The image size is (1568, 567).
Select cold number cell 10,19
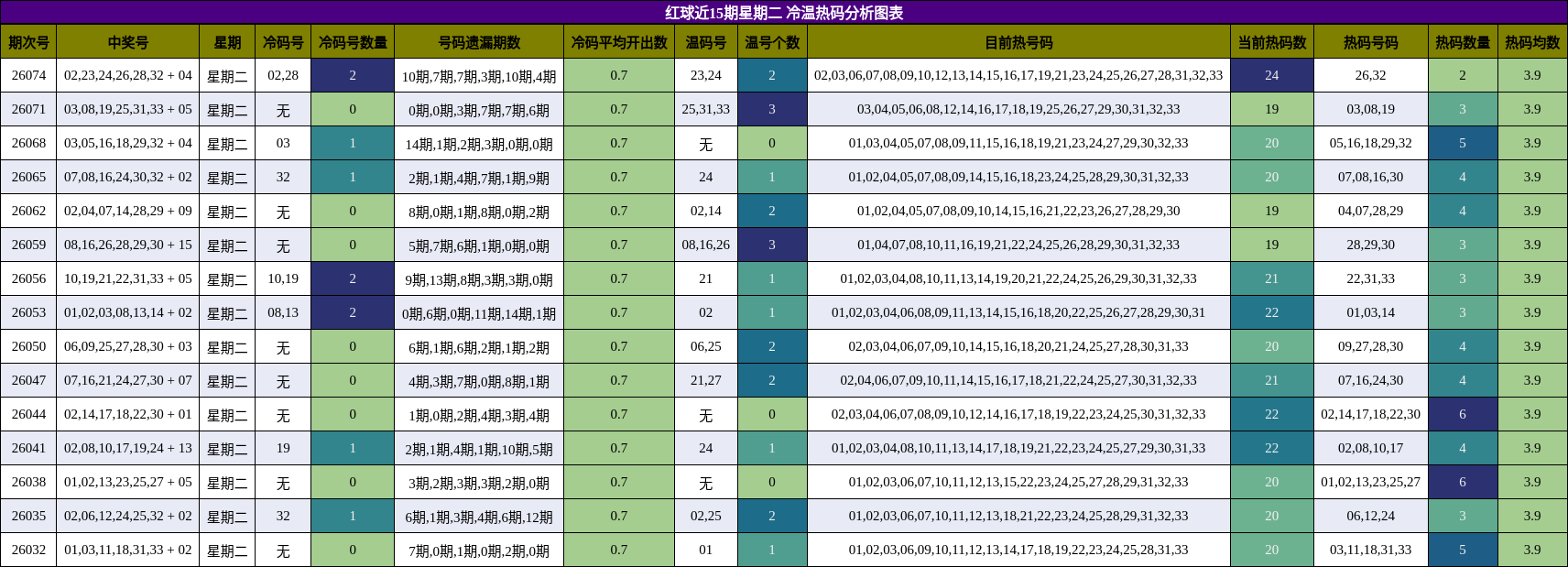[x=283, y=278]
